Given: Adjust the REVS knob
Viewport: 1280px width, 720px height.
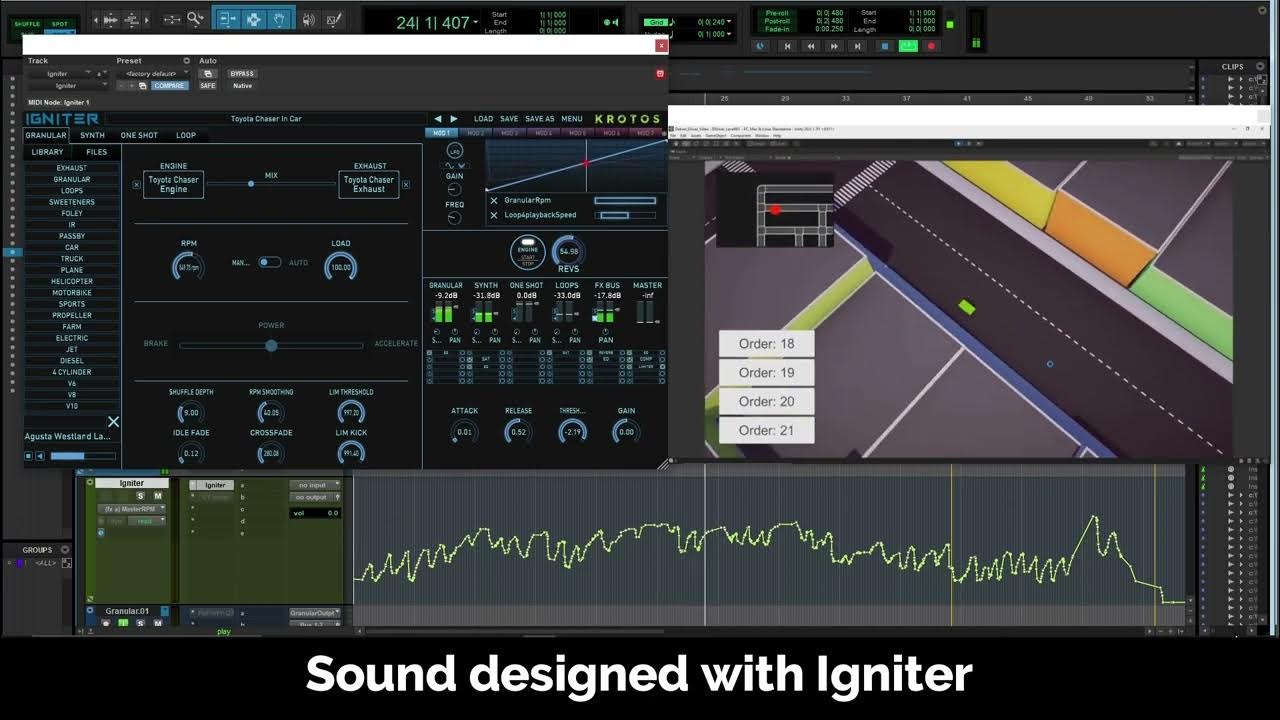Looking at the screenshot, I should click(x=569, y=251).
